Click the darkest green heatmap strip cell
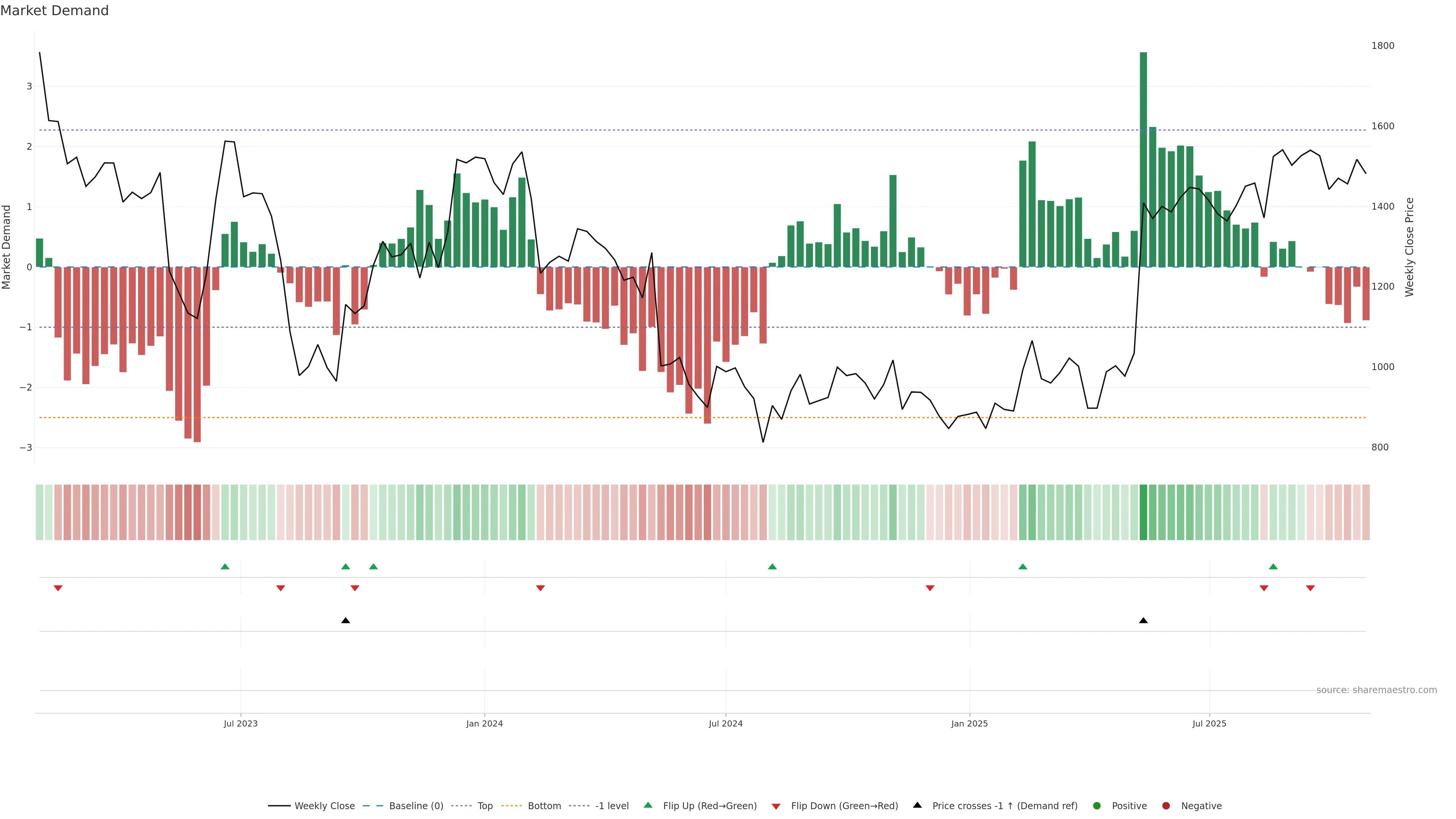The image size is (1456, 819). [x=1144, y=512]
